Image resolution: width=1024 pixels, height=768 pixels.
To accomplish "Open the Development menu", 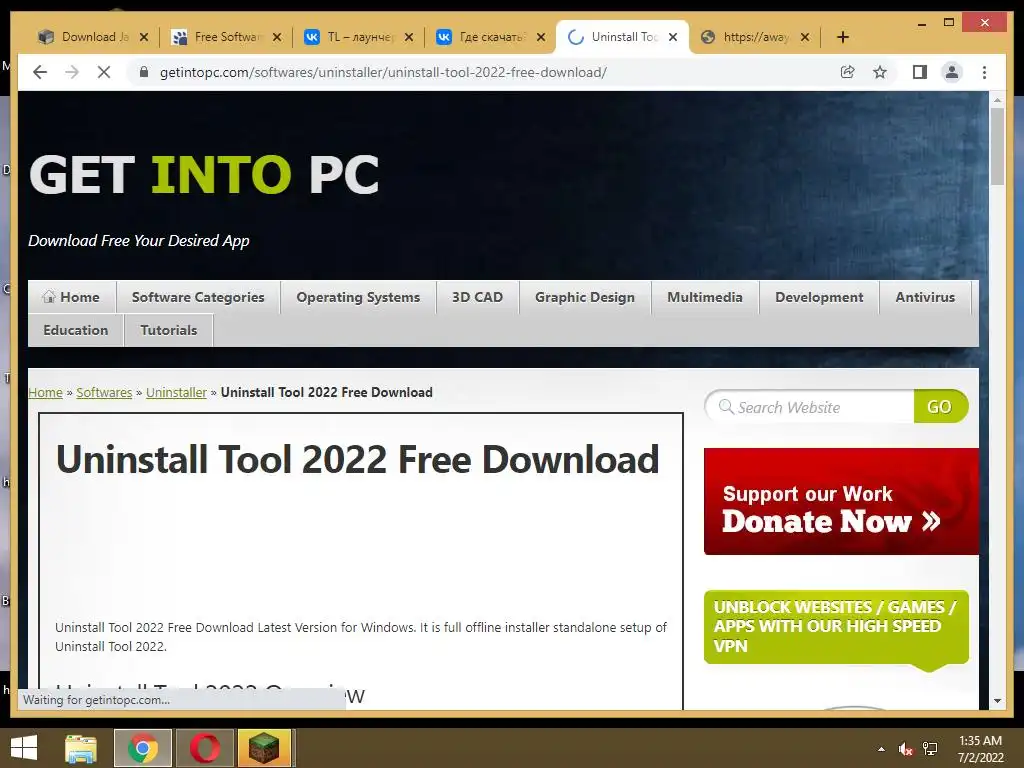I will pyautogui.click(x=819, y=297).
